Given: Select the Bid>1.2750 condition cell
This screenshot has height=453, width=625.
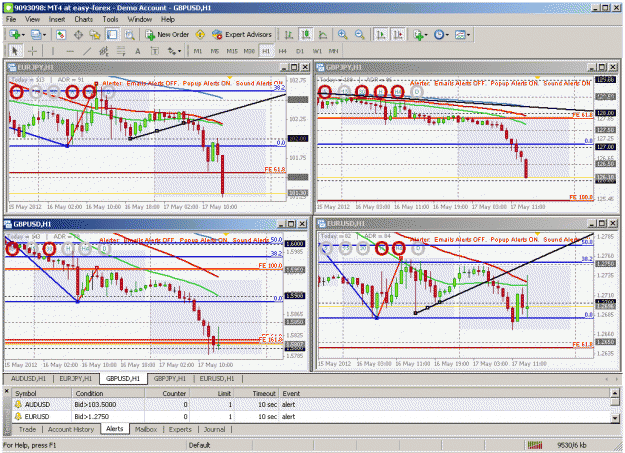Looking at the screenshot, I should tap(108, 416).
